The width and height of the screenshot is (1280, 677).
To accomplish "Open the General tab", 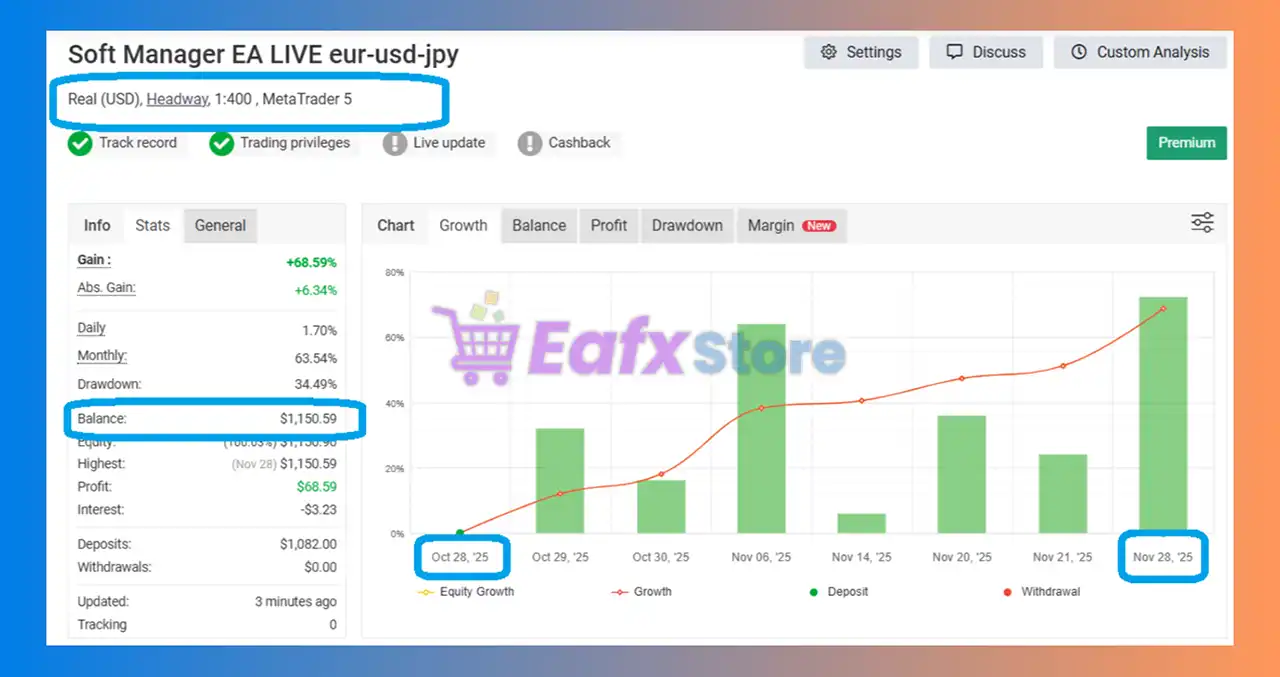I will coord(220,225).
